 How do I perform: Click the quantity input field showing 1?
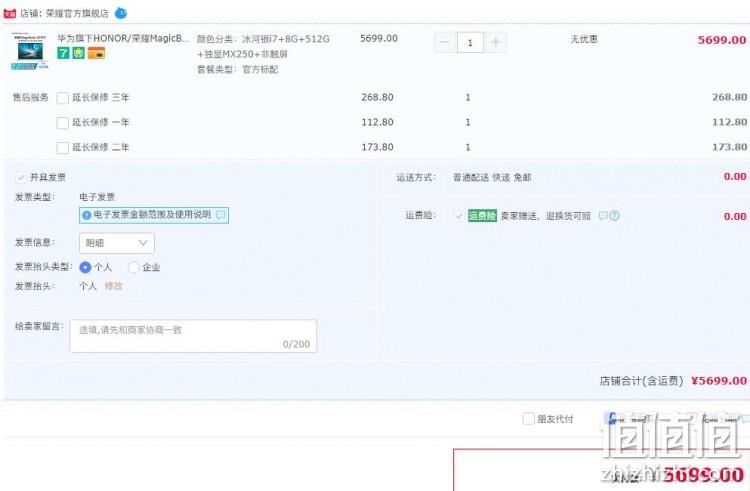click(470, 43)
